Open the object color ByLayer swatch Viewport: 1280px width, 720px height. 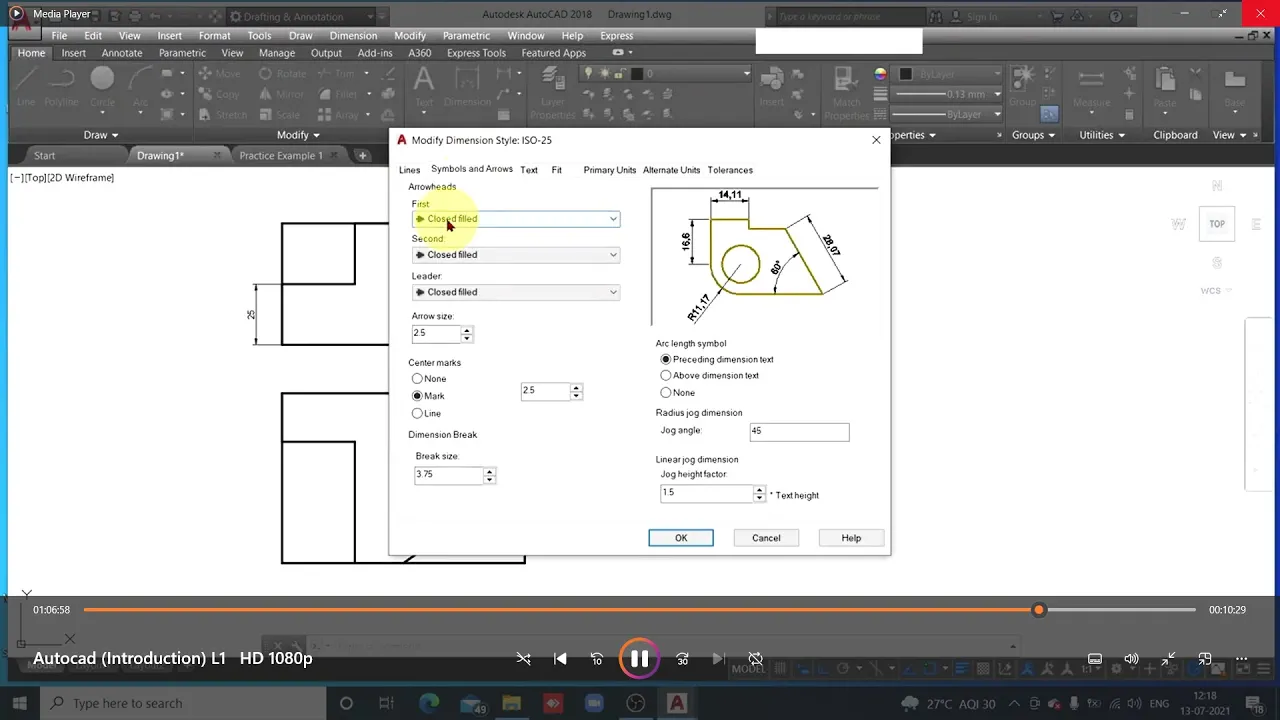point(906,74)
